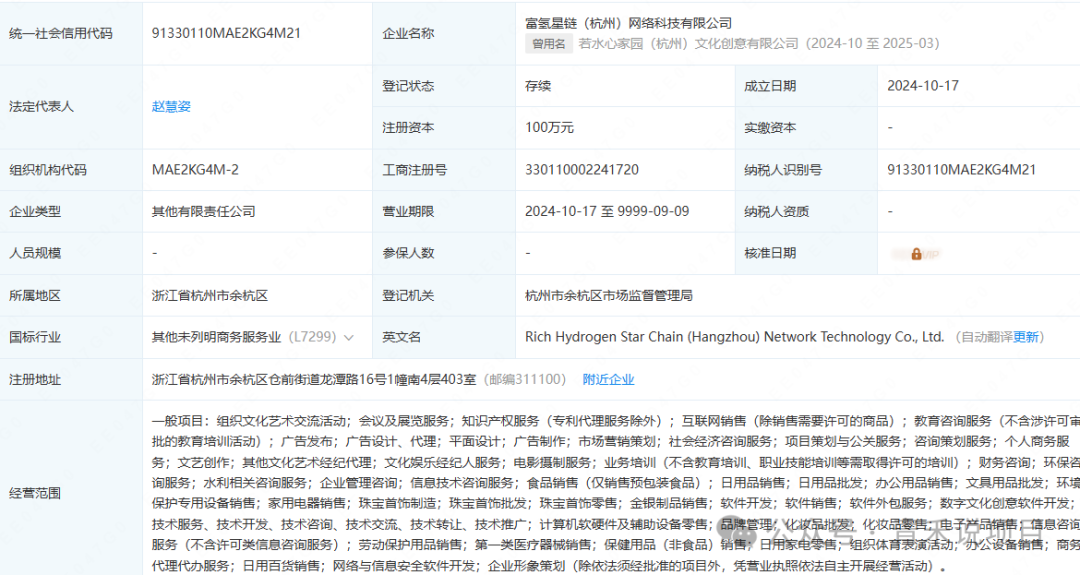The image size is (1080, 575).
Task: Select the business scope paragraph starting 一般项目
Action: coord(616,493)
